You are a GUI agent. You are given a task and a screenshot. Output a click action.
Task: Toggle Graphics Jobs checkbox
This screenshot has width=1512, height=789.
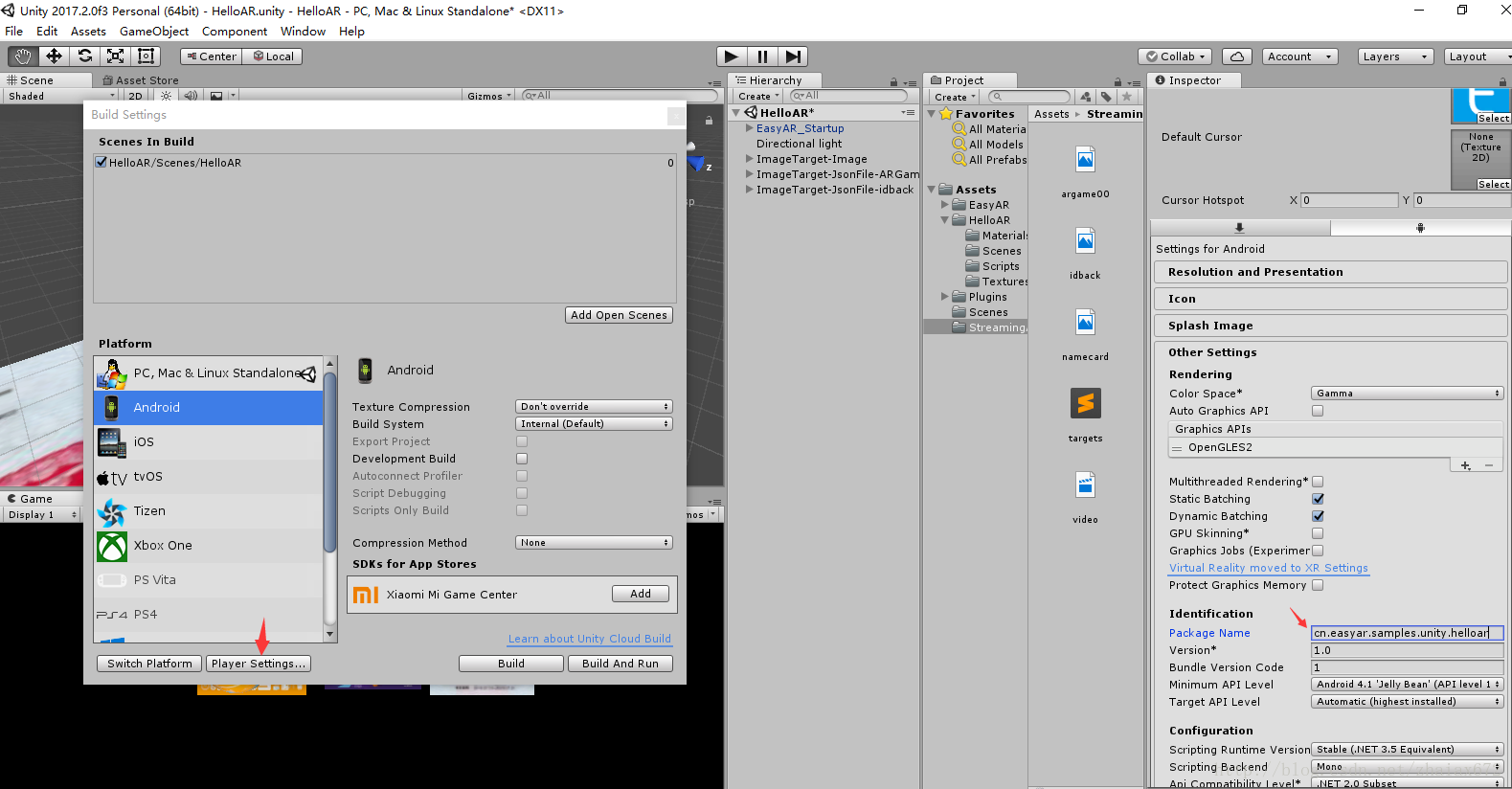pyautogui.click(x=1318, y=551)
